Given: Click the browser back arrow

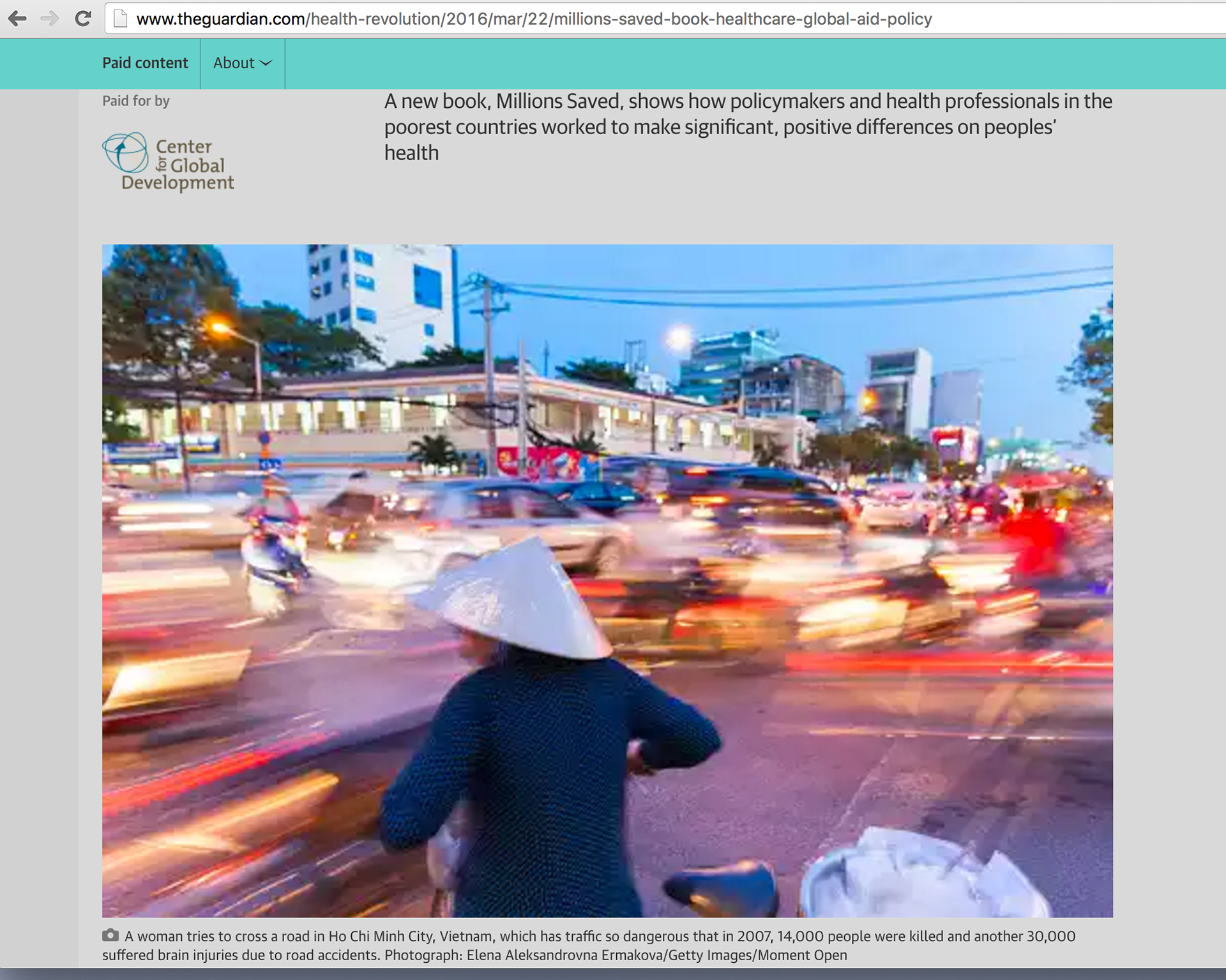Looking at the screenshot, I should point(17,19).
